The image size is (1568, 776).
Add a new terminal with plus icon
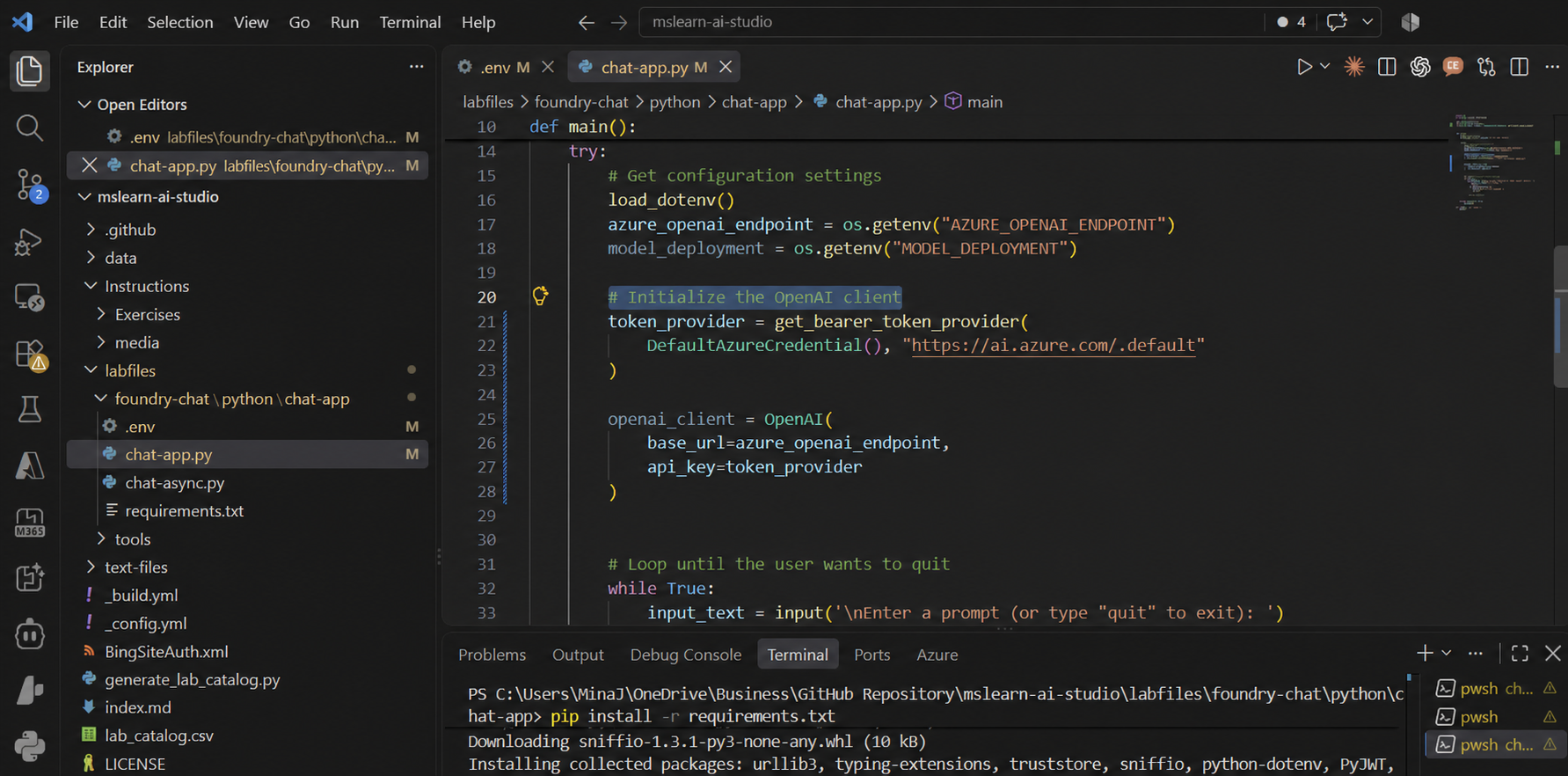(1425, 653)
